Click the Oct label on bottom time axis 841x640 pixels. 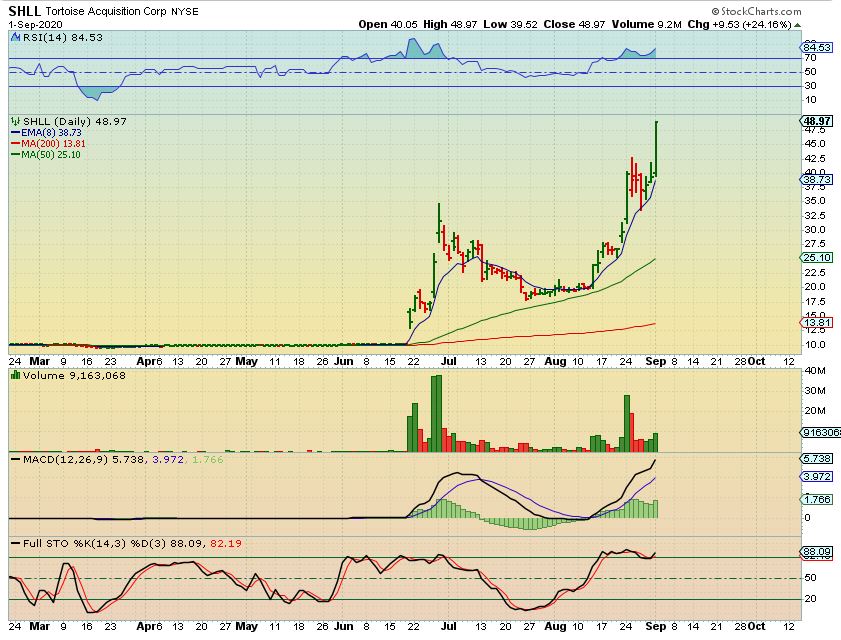pyautogui.click(x=756, y=626)
